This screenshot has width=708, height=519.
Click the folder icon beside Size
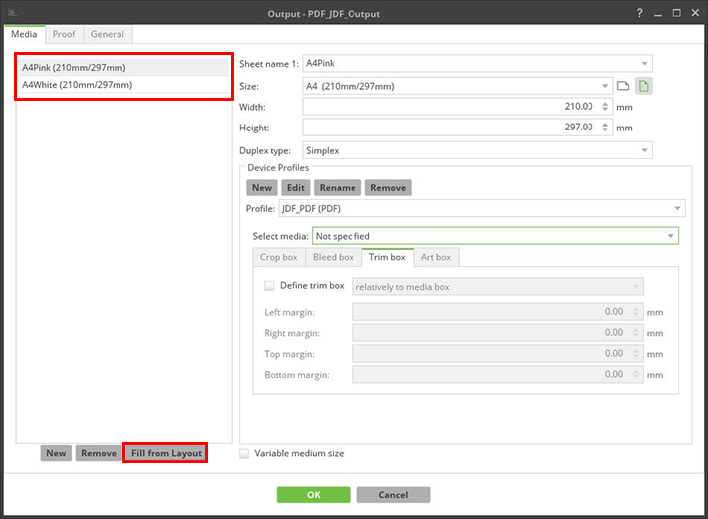[622, 86]
